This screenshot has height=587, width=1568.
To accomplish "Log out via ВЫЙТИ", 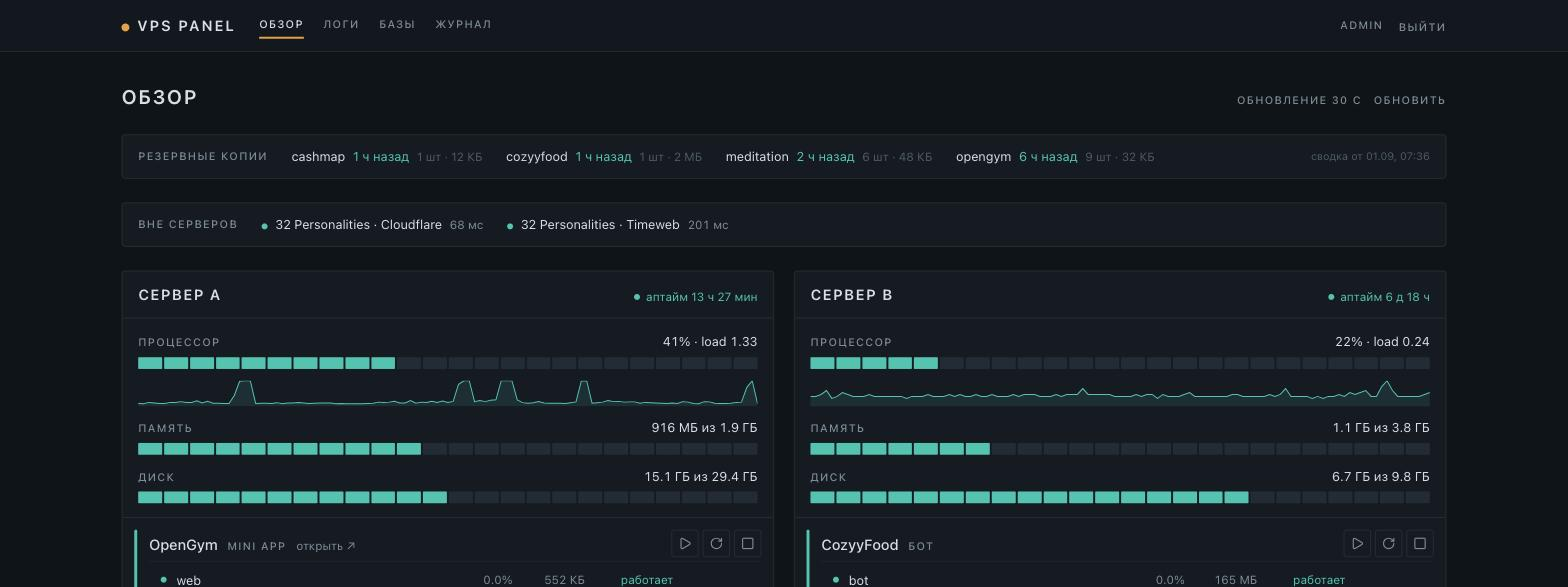I will (x=1422, y=27).
